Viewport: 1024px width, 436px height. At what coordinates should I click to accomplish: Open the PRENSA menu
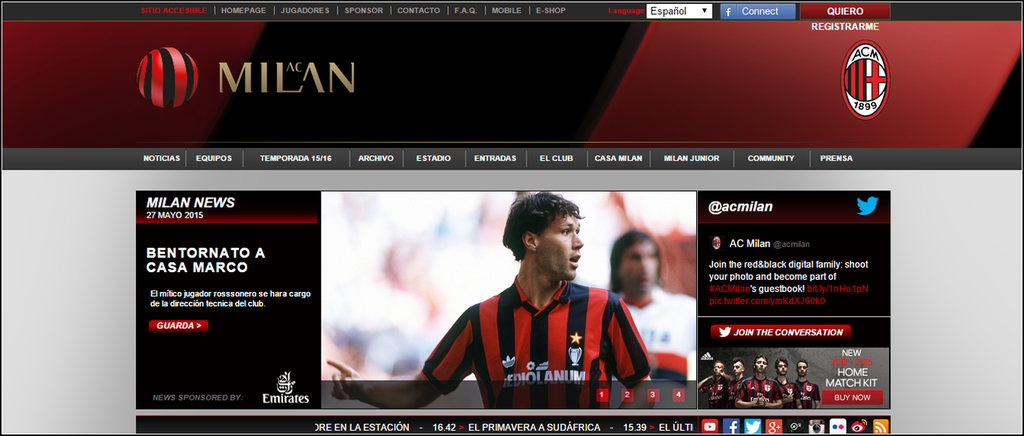pyautogui.click(x=836, y=159)
